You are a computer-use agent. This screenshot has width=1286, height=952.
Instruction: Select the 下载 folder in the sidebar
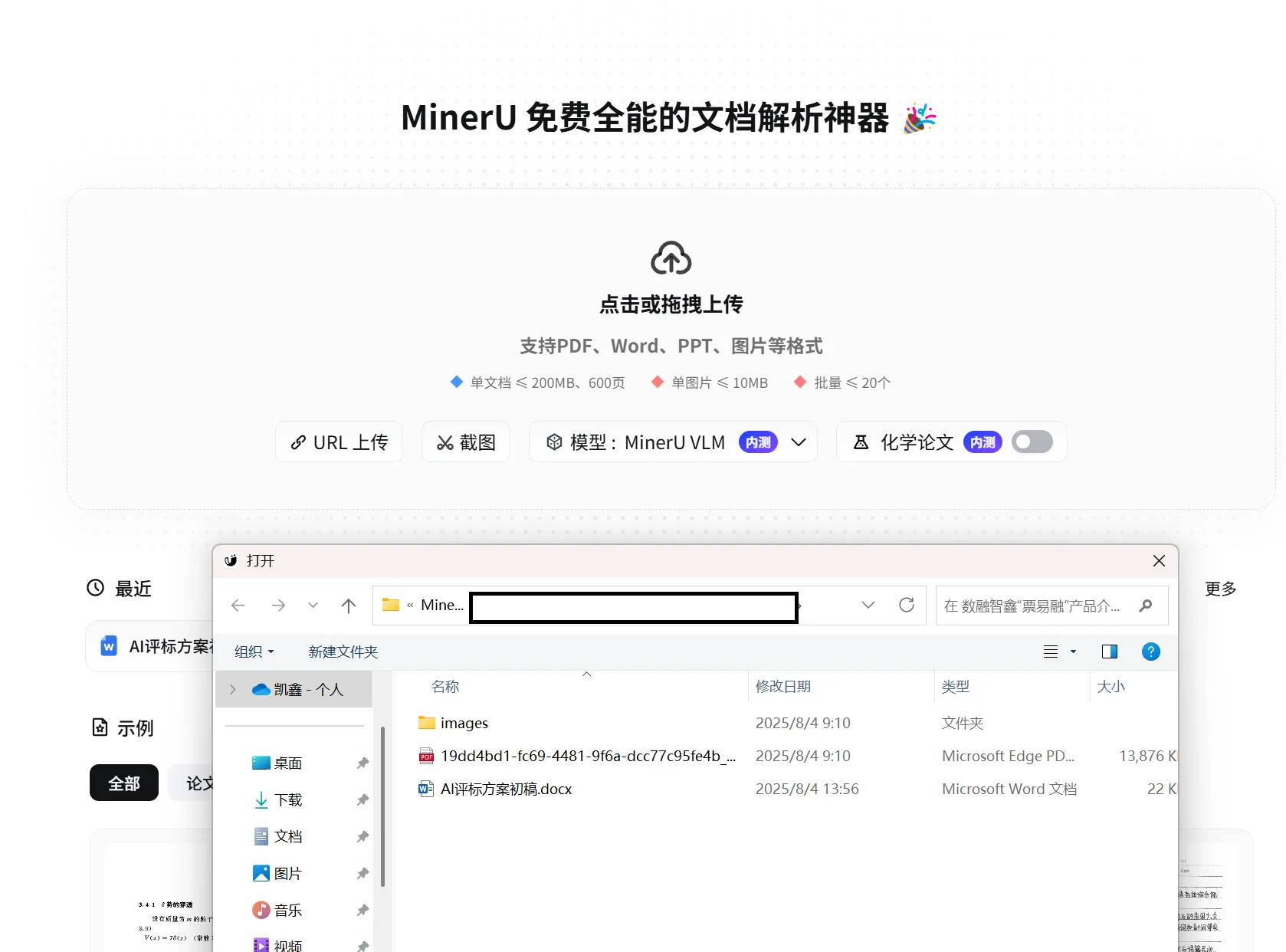click(288, 800)
